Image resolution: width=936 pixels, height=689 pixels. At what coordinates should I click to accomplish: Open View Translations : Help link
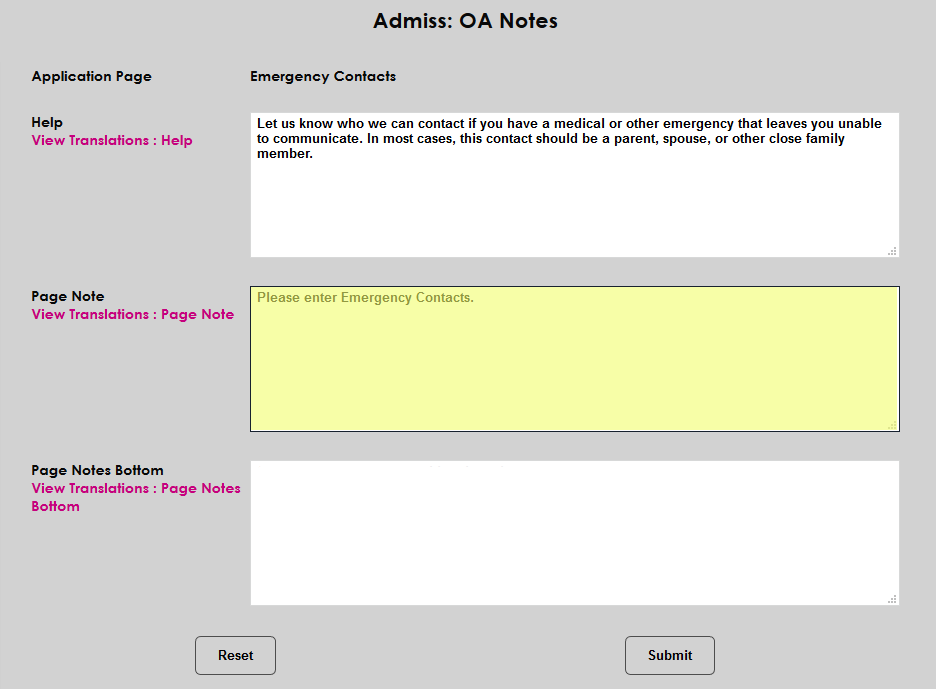111,140
